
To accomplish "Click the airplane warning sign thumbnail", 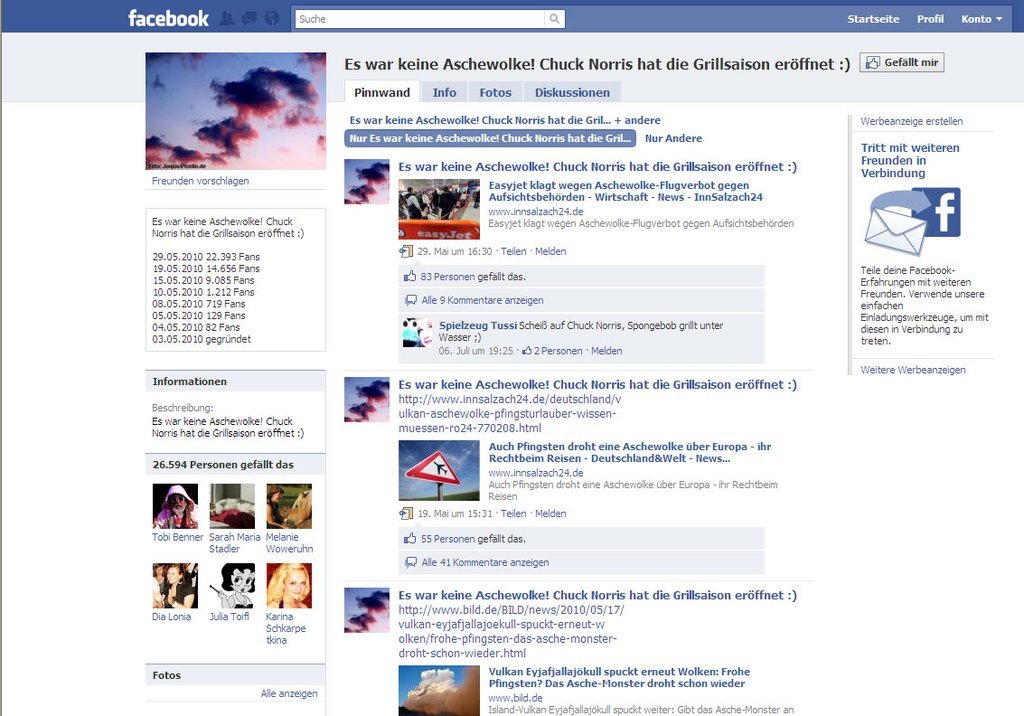I will (439, 471).
